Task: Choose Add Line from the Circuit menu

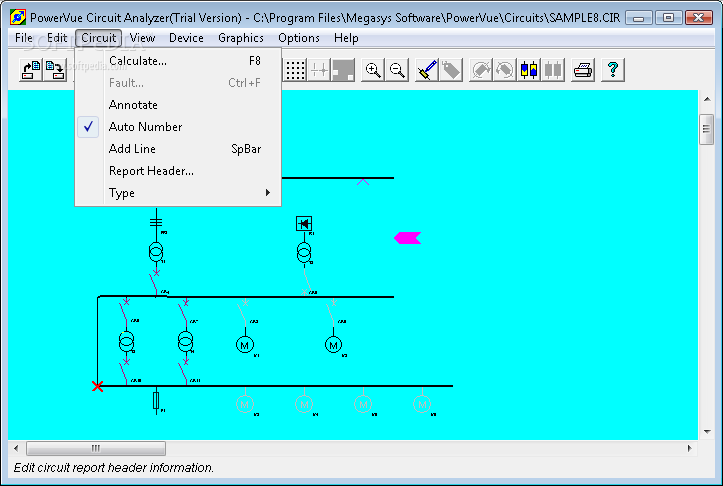Action: [178, 149]
